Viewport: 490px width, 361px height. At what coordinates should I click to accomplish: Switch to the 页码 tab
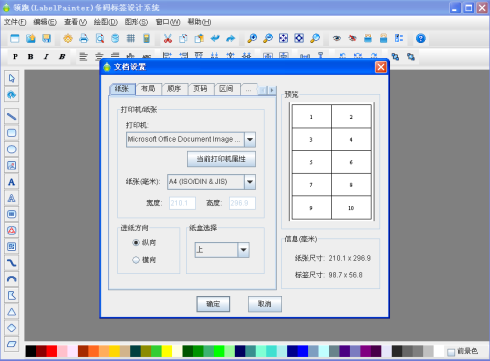coord(201,89)
